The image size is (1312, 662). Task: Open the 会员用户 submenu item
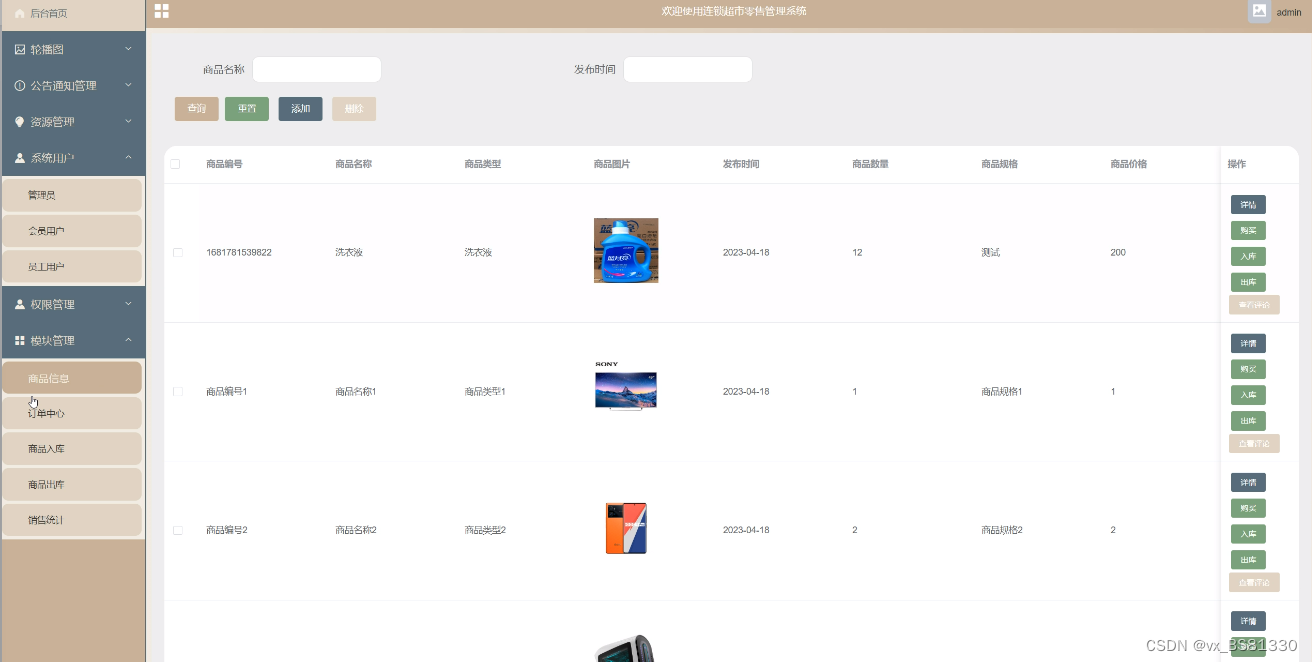72,231
